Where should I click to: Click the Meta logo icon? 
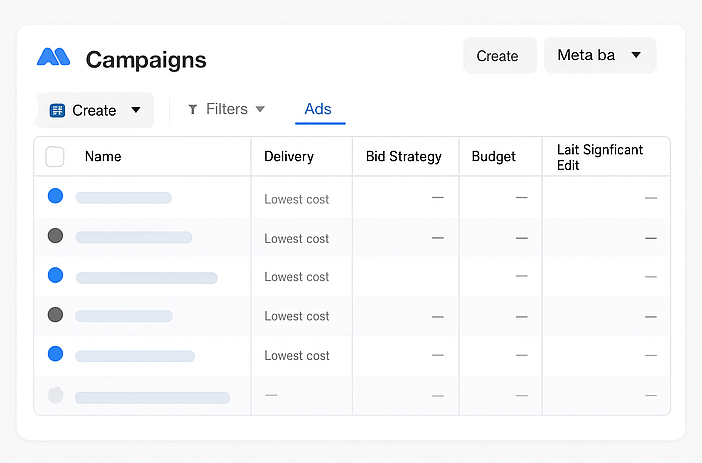53,57
